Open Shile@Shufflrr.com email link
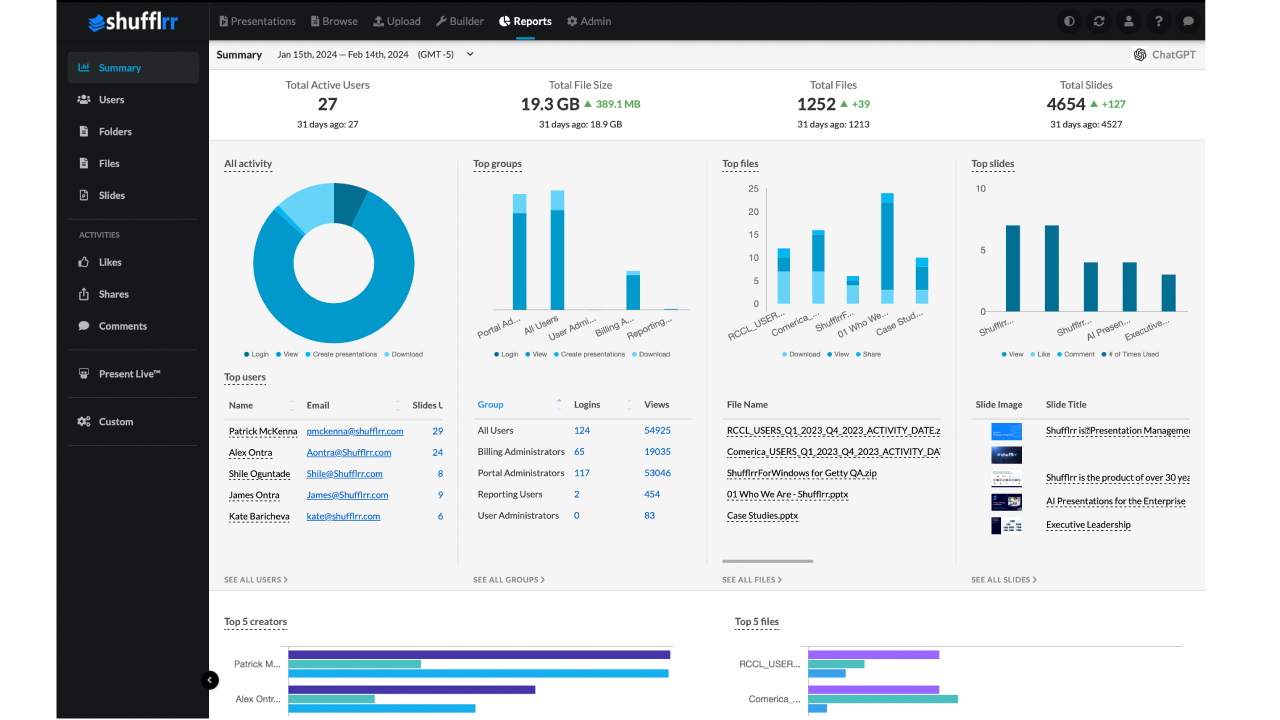This screenshot has height=720, width=1280. (345, 474)
